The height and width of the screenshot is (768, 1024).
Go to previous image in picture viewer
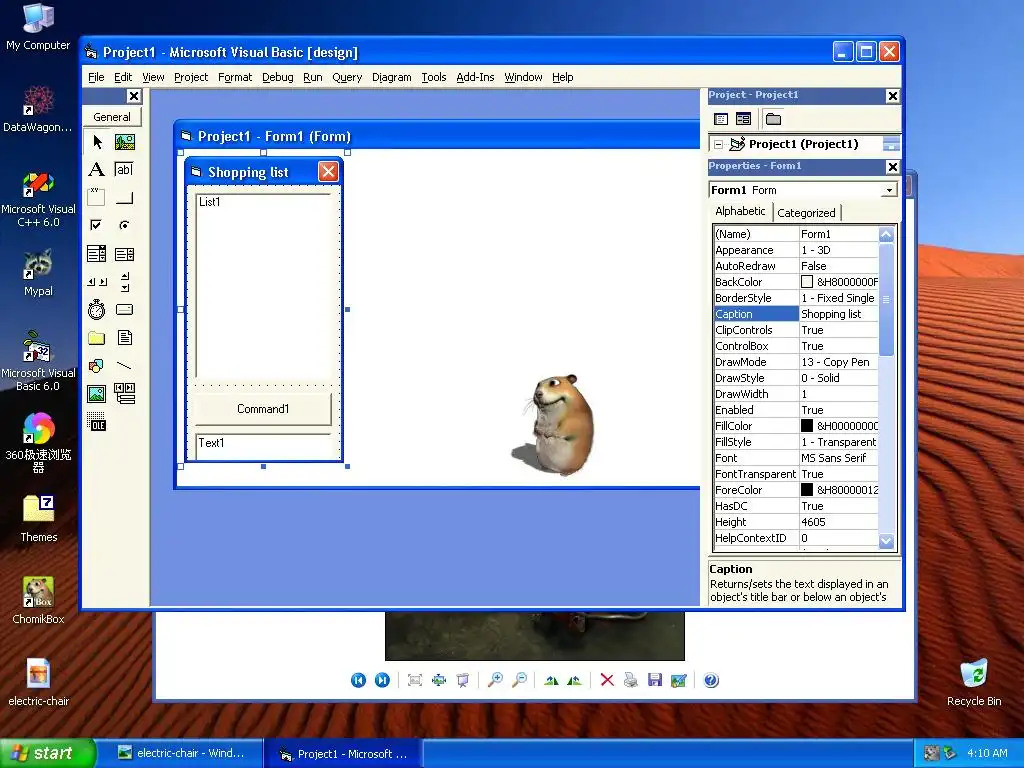pos(359,680)
